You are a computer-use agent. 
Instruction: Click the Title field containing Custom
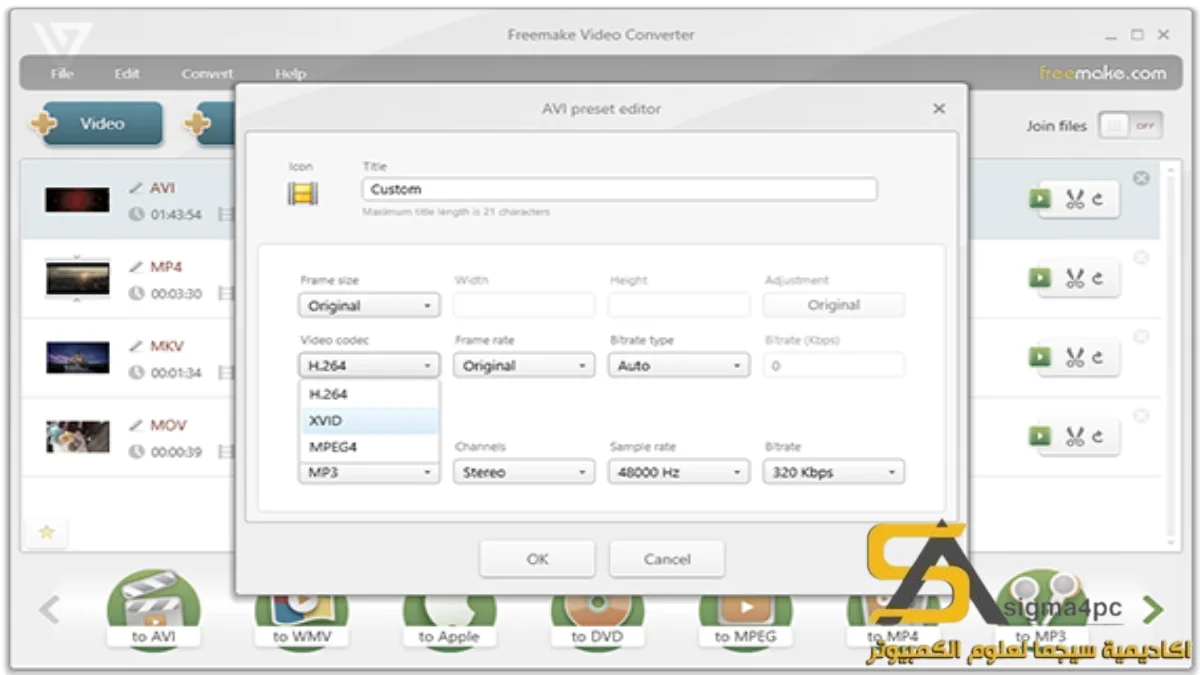(620, 189)
